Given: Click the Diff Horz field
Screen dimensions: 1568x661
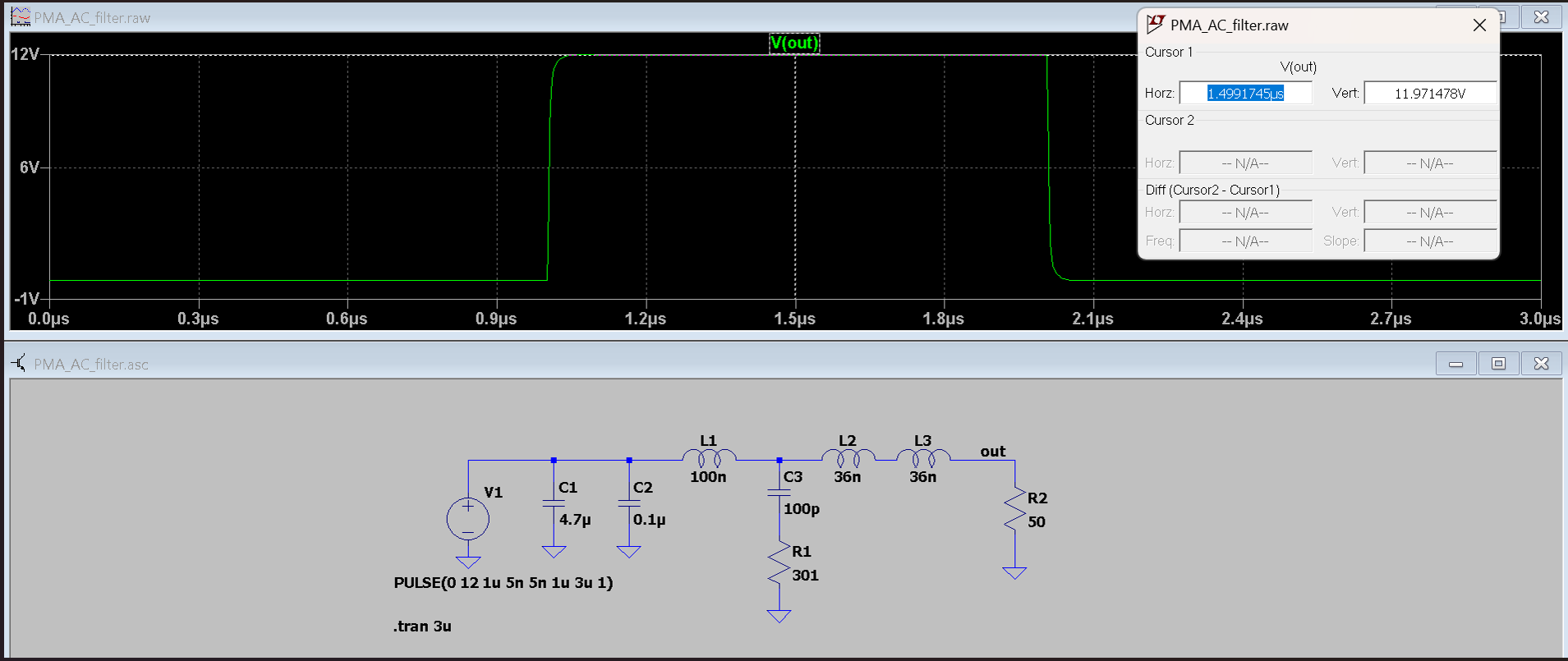Looking at the screenshot, I should [x=1245, y=212].
